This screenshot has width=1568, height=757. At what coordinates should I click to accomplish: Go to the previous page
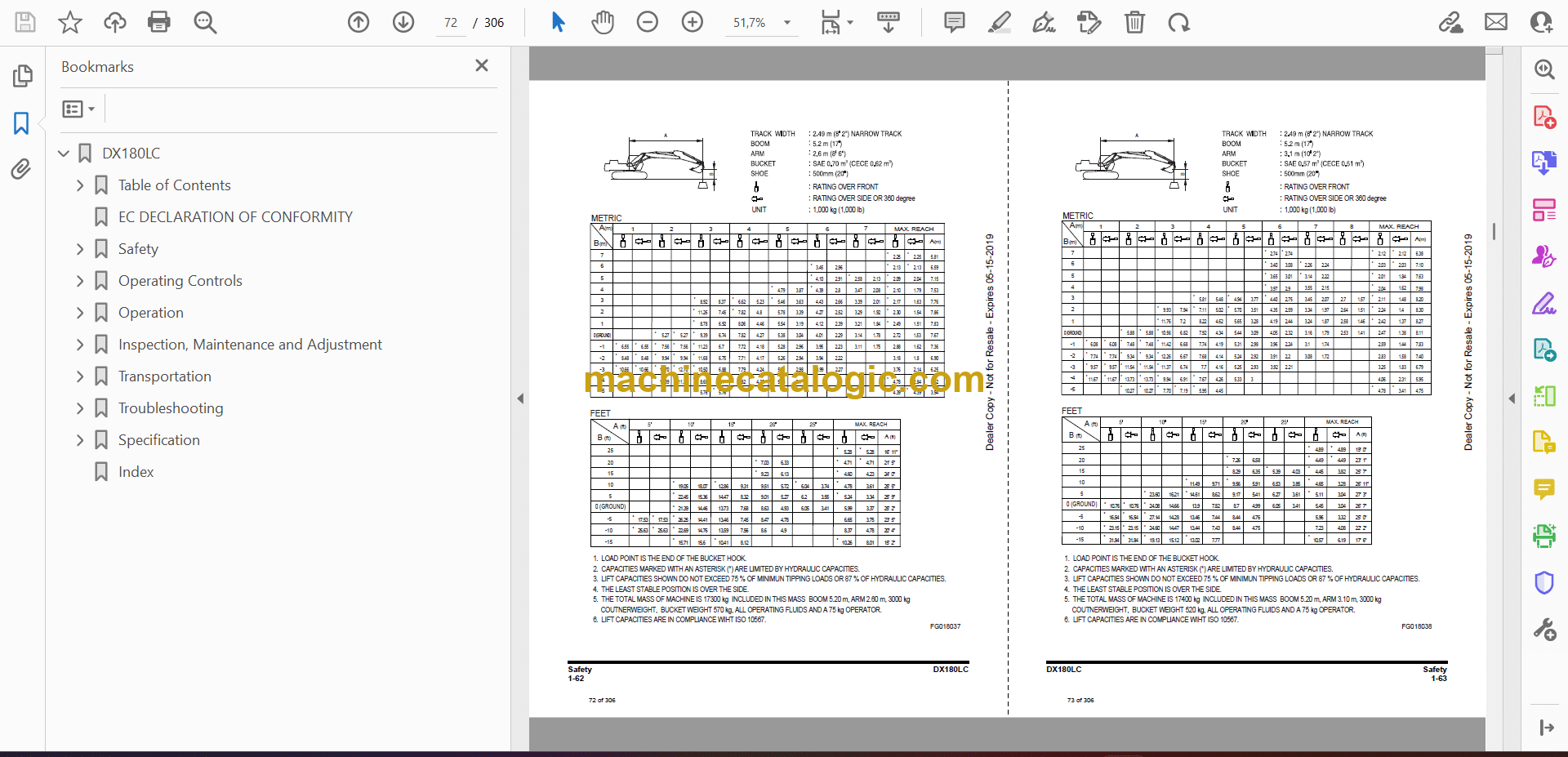[359, 22]
